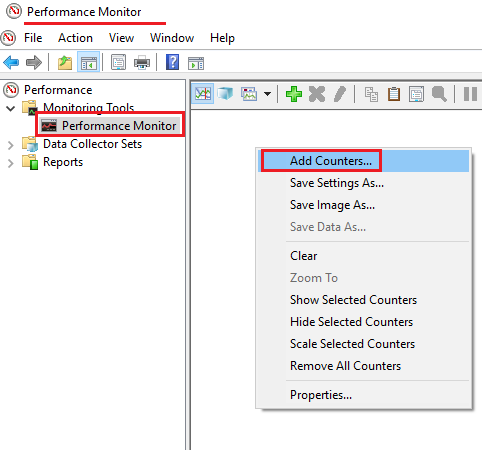This screenshot has width=482, height=450.
Task: Toggle the Show/Hide Action Pane icon
Action: (x=196, y=63)
